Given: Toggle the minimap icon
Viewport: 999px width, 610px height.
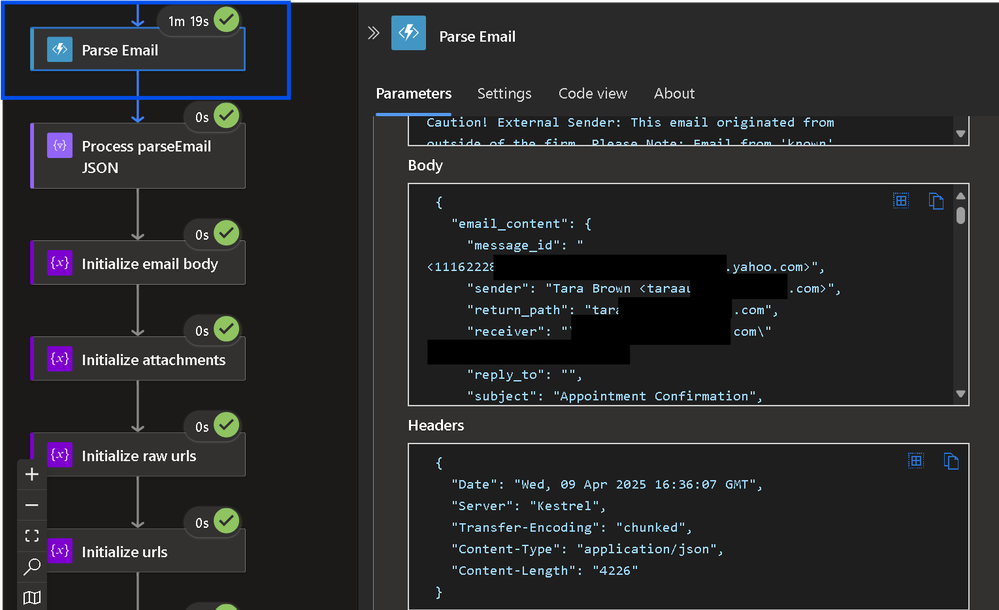Looking at the screenshot, I should [32, 597].
